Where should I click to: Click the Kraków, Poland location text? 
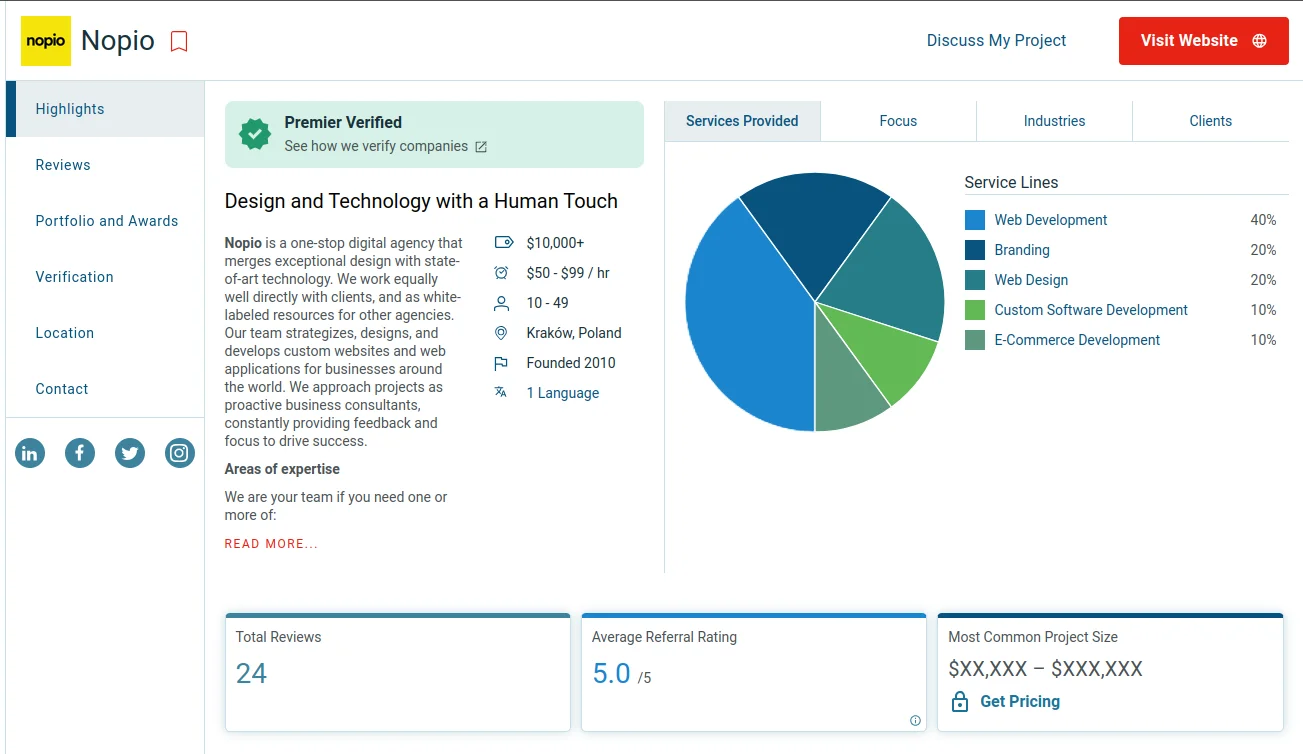tap(574, 333)
